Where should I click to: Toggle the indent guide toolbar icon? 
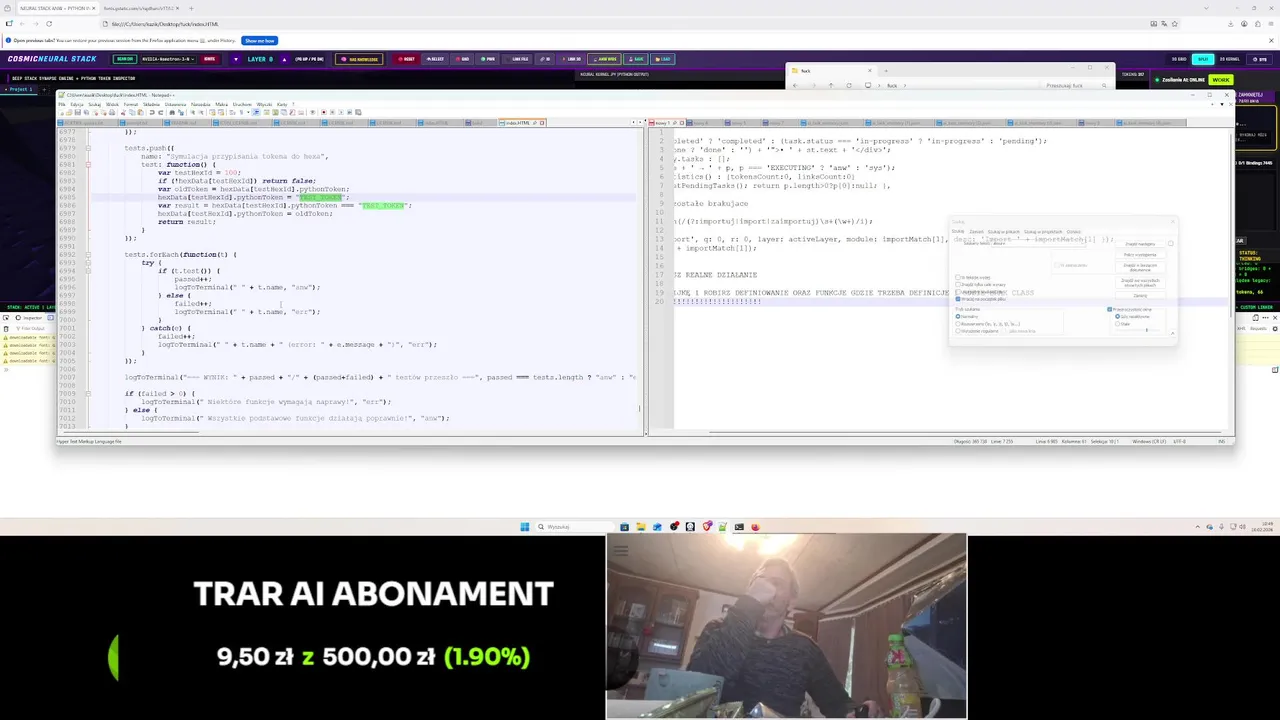point(255,112)
